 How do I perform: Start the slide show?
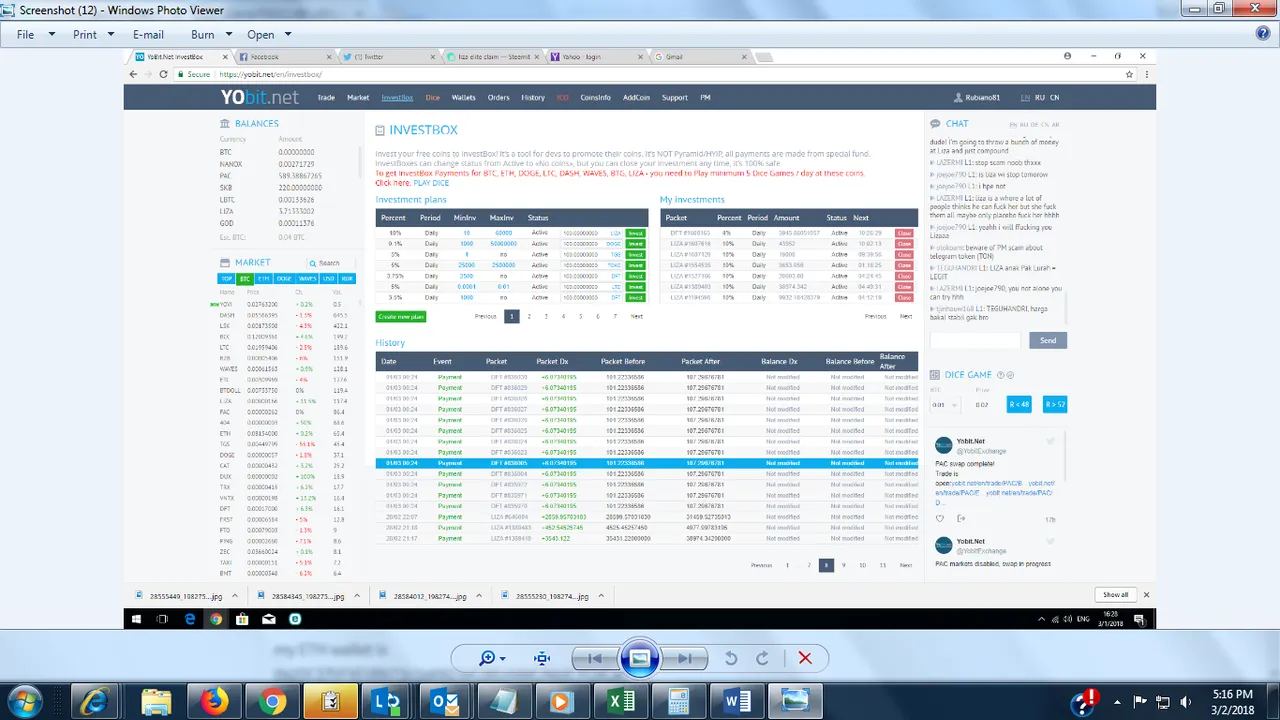(640, 658)
